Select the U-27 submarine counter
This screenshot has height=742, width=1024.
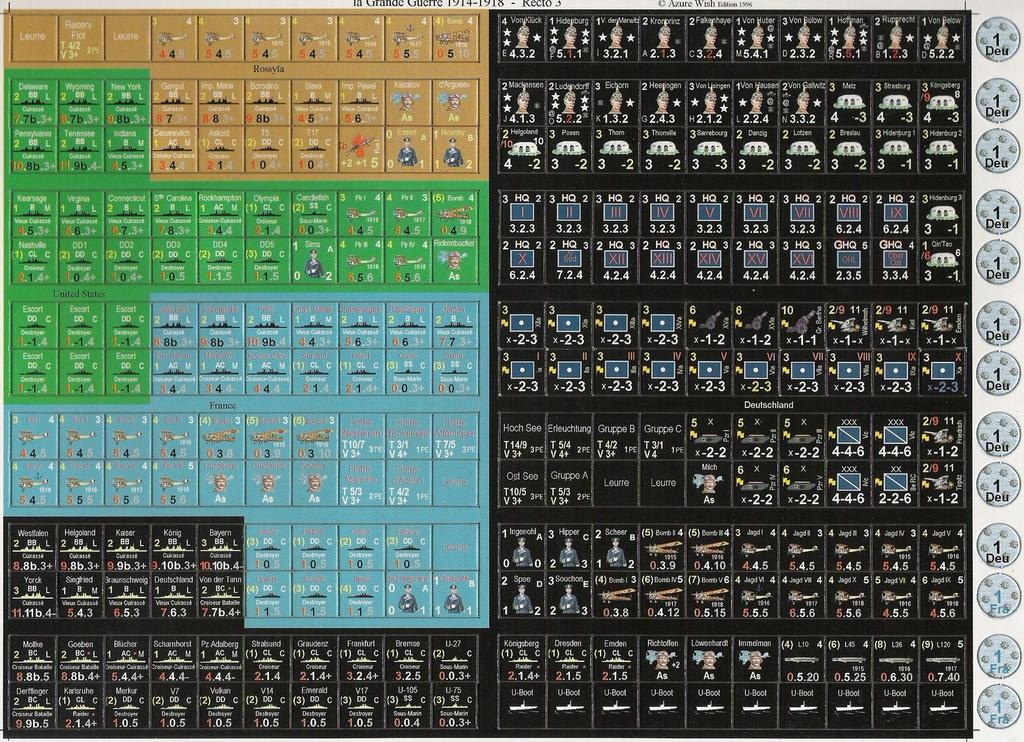[453, 657]
